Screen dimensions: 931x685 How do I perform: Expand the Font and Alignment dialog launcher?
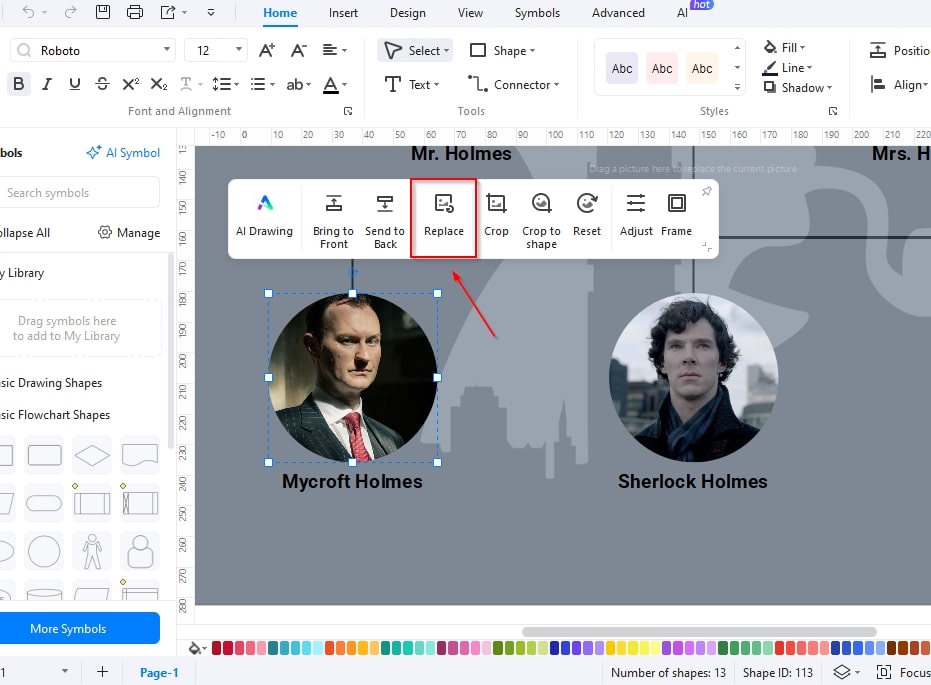coord(348,111)
